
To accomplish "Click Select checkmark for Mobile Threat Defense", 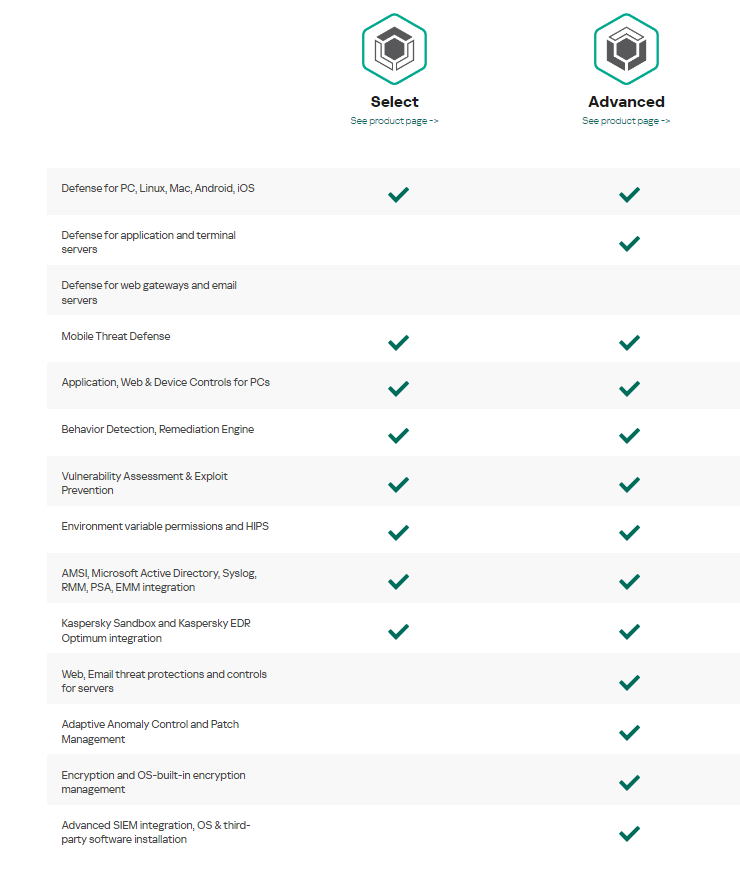I will click(398, 342).
